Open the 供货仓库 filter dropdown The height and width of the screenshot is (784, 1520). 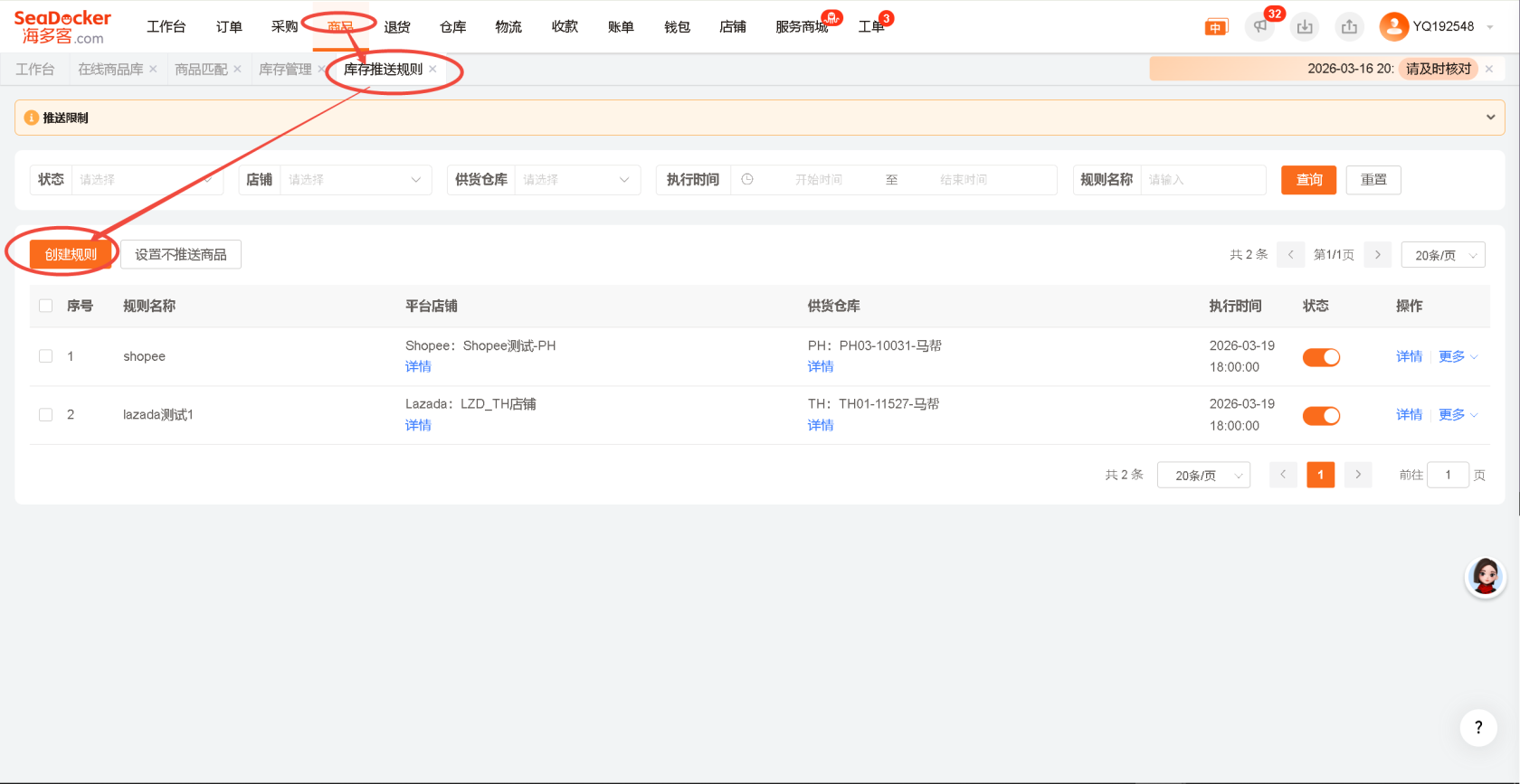coord(576,180)
